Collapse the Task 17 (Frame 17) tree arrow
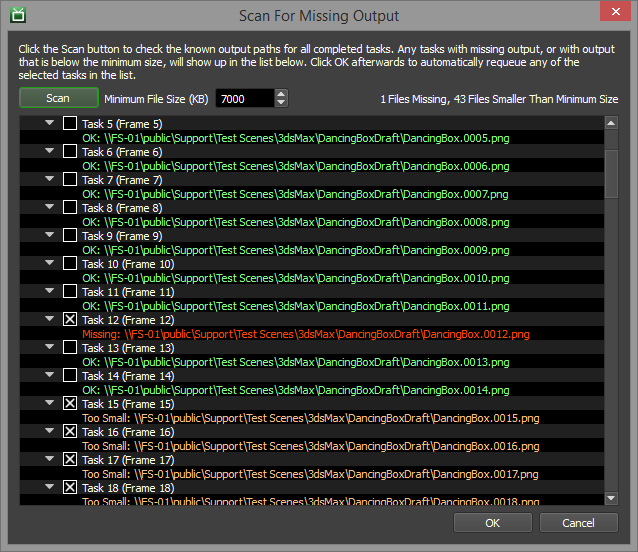 pyautogui.click(x=49, y=459)
